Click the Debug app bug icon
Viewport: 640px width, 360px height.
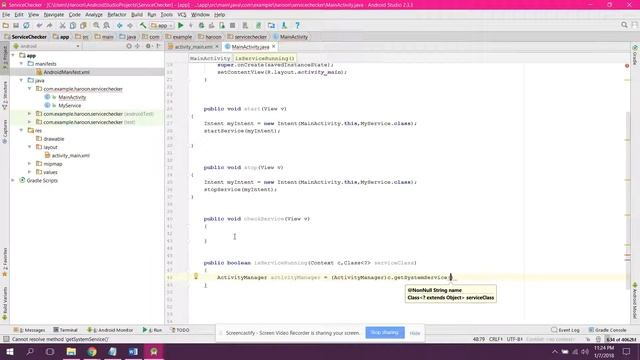click(201, 25)
